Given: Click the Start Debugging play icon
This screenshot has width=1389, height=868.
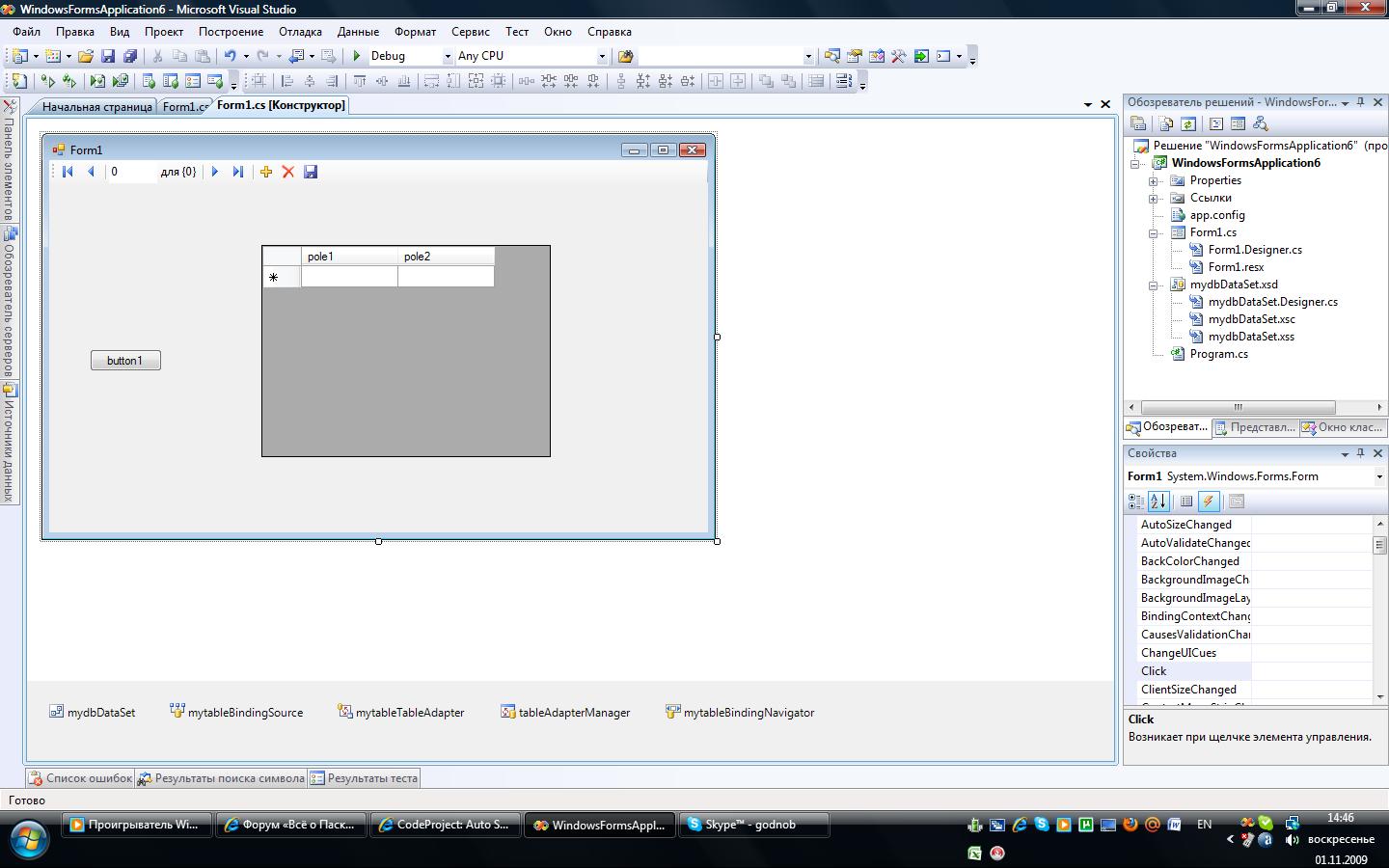Looking at the screenshot, I should click(357, 56).
